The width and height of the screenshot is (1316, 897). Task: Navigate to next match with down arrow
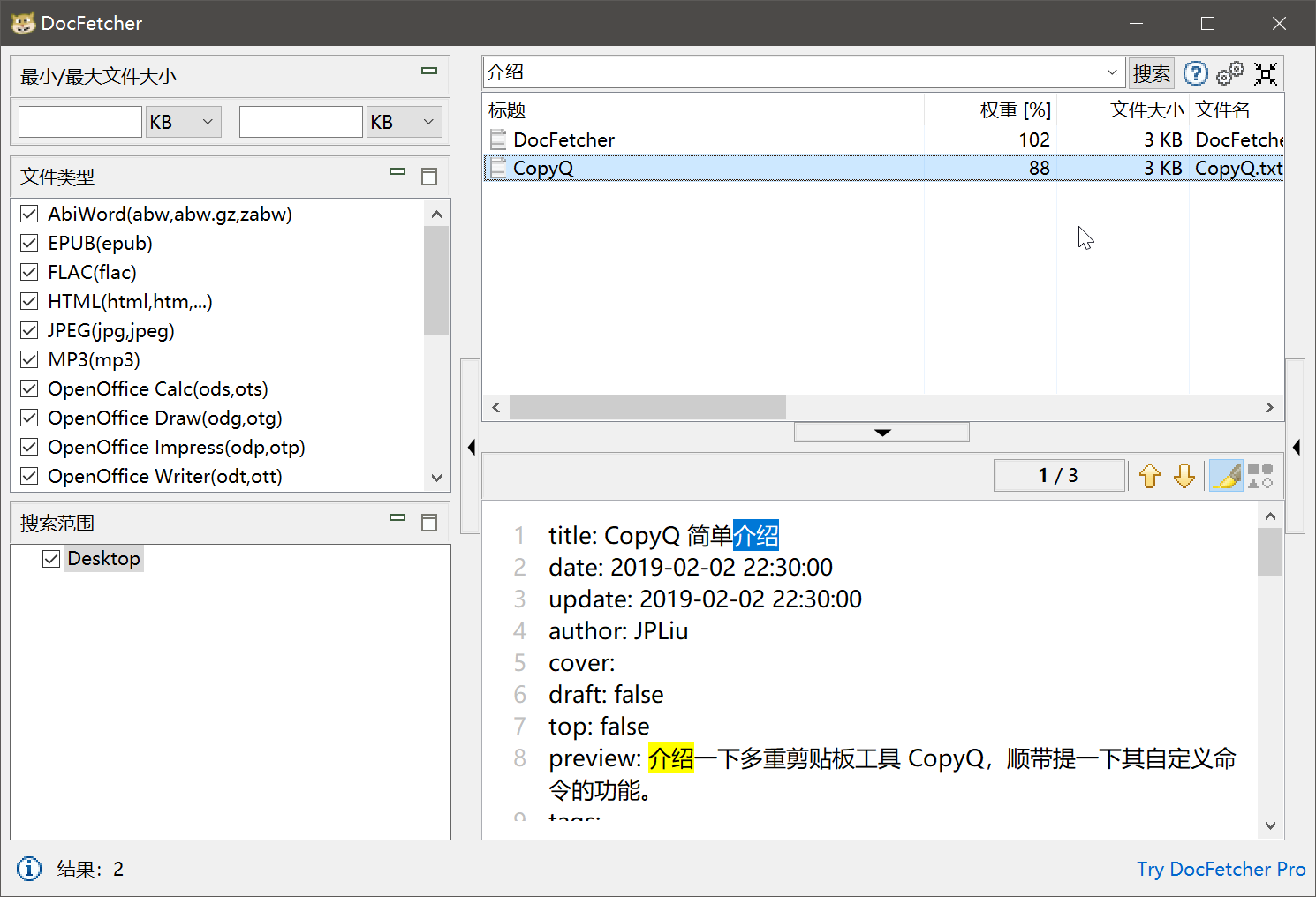tap(1184, 475)
